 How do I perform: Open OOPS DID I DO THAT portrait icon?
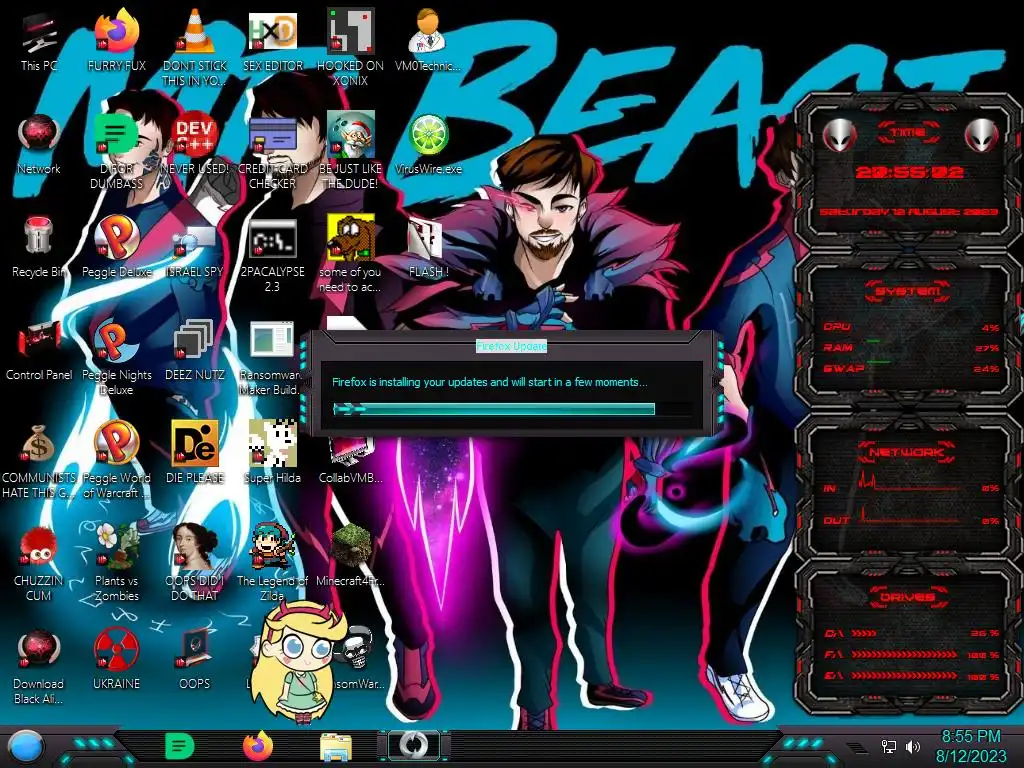195,546
